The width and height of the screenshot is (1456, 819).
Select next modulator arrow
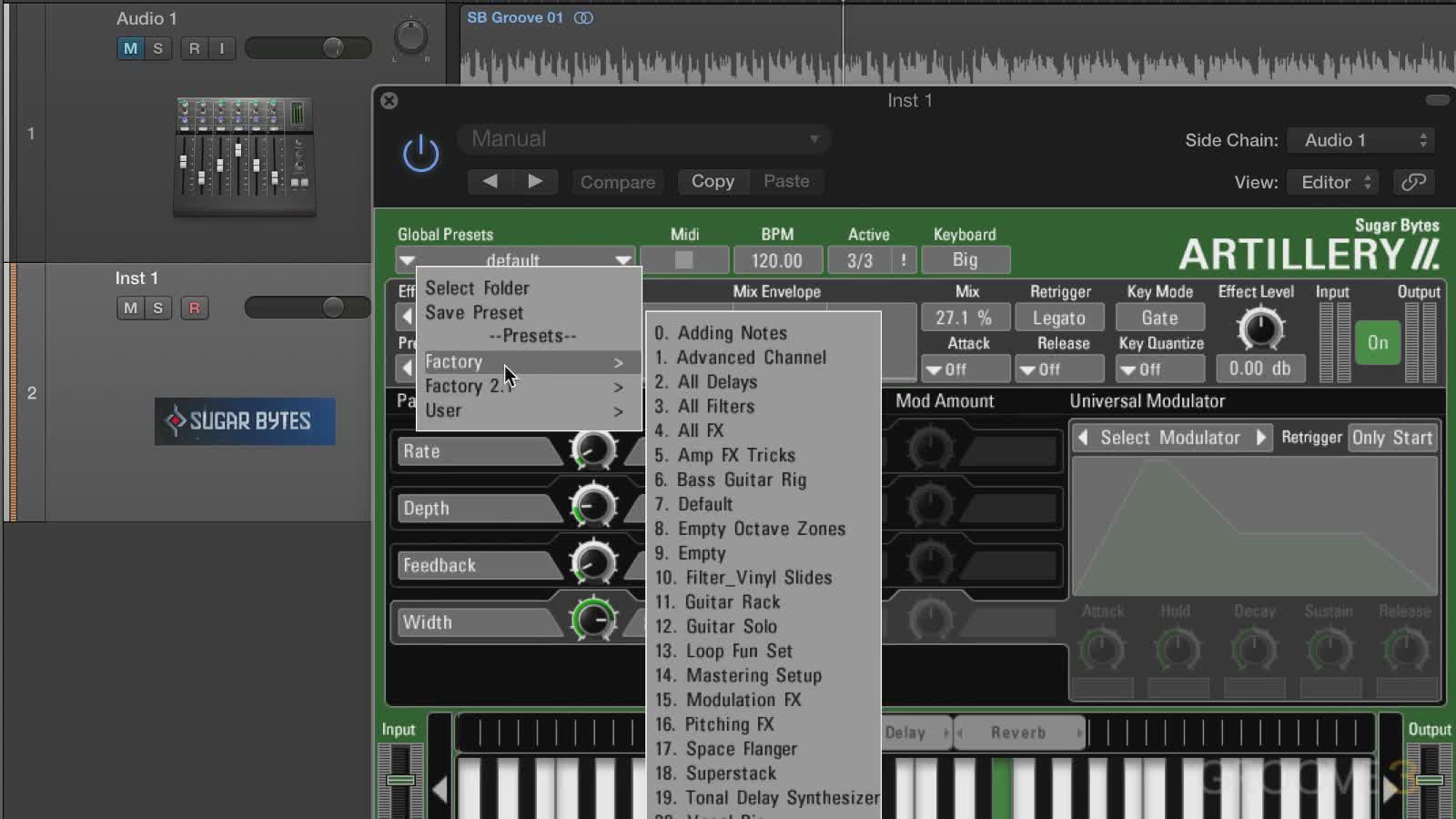tap(1261, 438)
